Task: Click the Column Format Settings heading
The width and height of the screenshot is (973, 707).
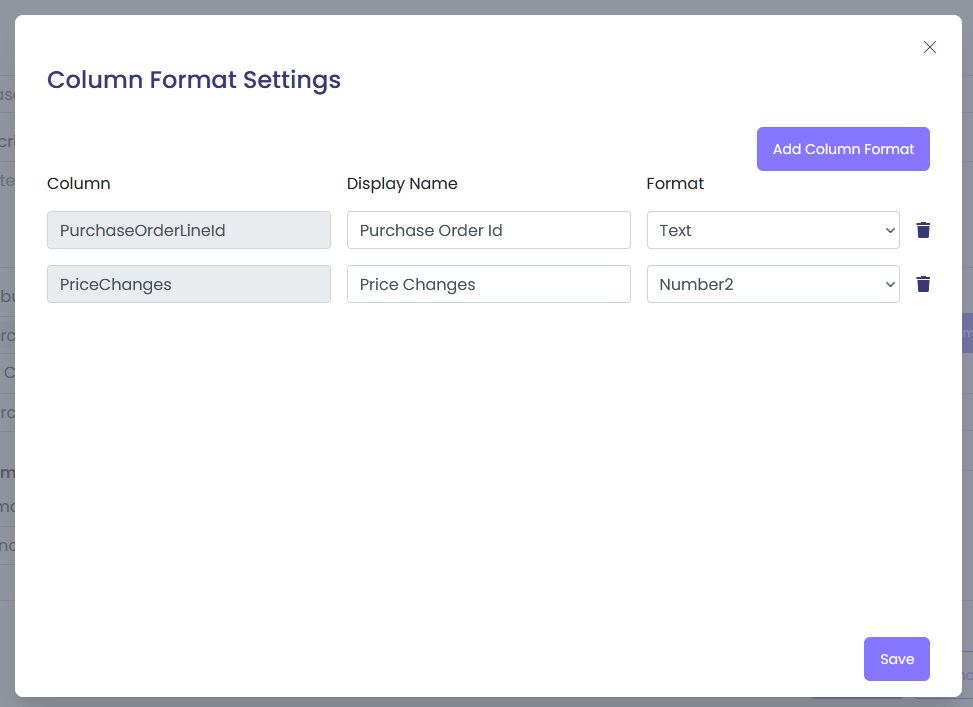Action: [194, 80]
